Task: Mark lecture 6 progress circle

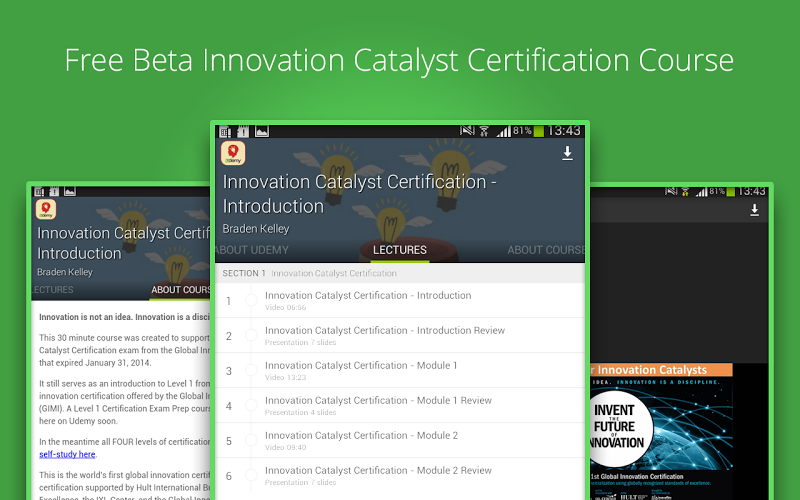Action: [251, 476]
